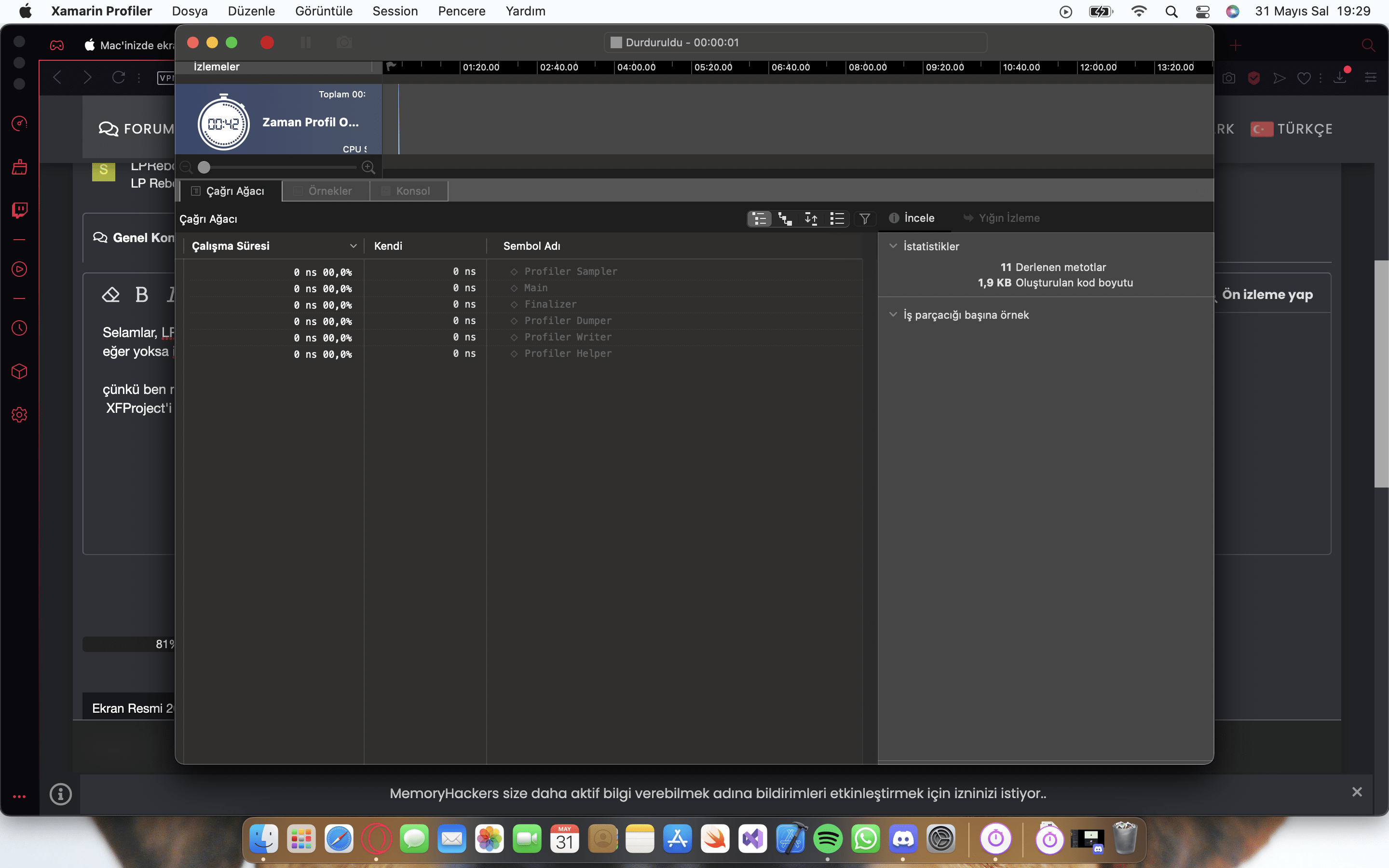Toggle bold formatting in forum editor
This screenshot has width=1389, height=868.
[x=142, y=295]
